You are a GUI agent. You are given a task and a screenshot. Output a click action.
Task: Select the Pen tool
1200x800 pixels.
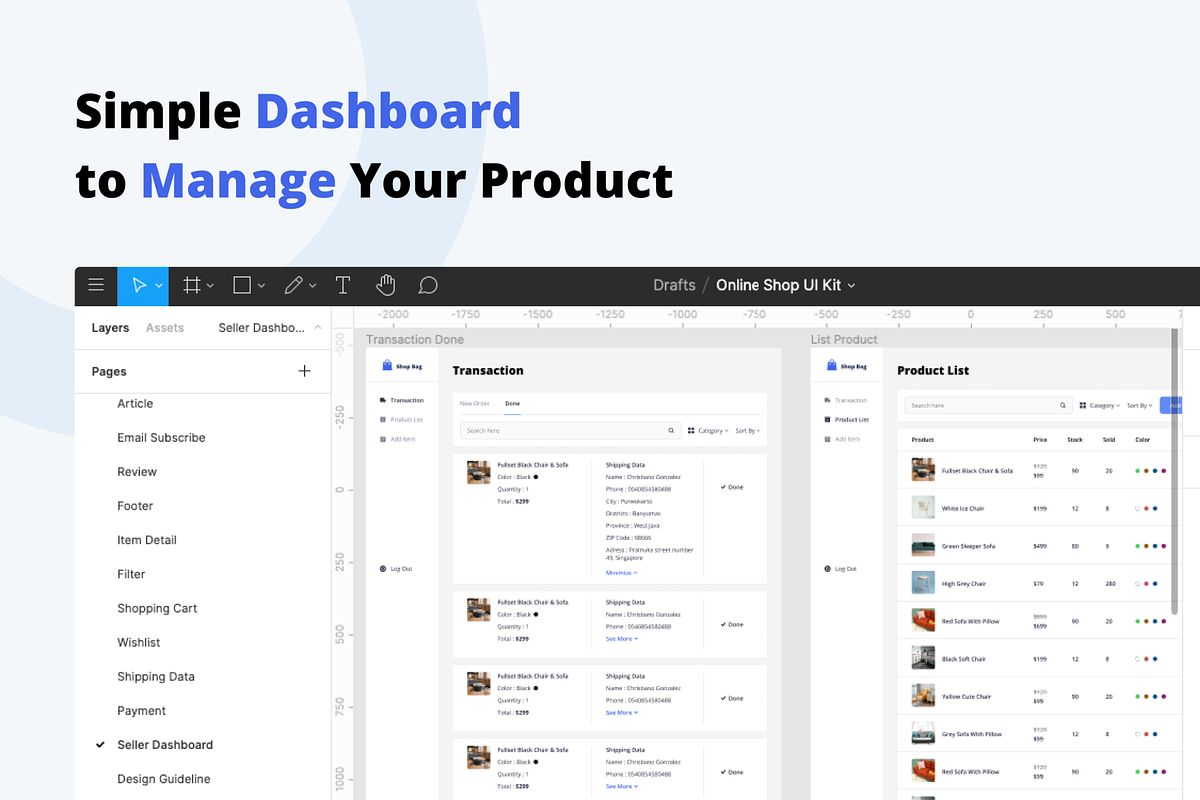[293, 286]
